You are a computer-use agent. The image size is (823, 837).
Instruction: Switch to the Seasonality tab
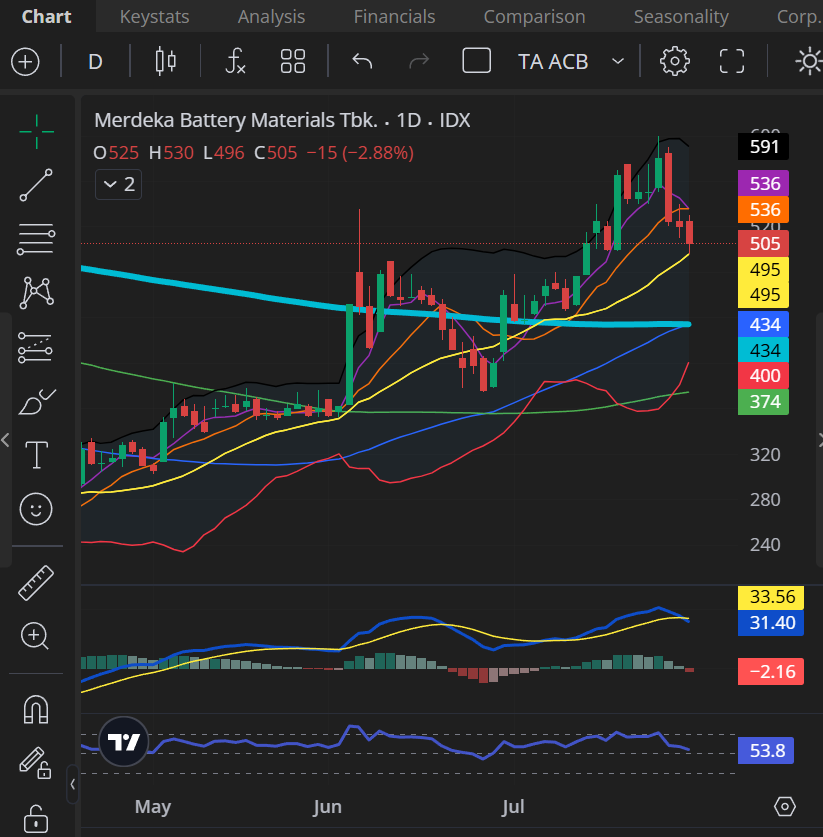click(681, 17)
